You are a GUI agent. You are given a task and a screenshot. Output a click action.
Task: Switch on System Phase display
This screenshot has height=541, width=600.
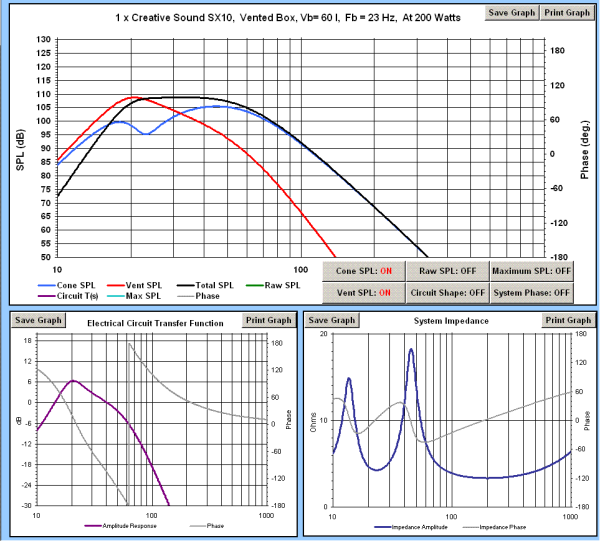pyautogui.click(x=534, y=292)
